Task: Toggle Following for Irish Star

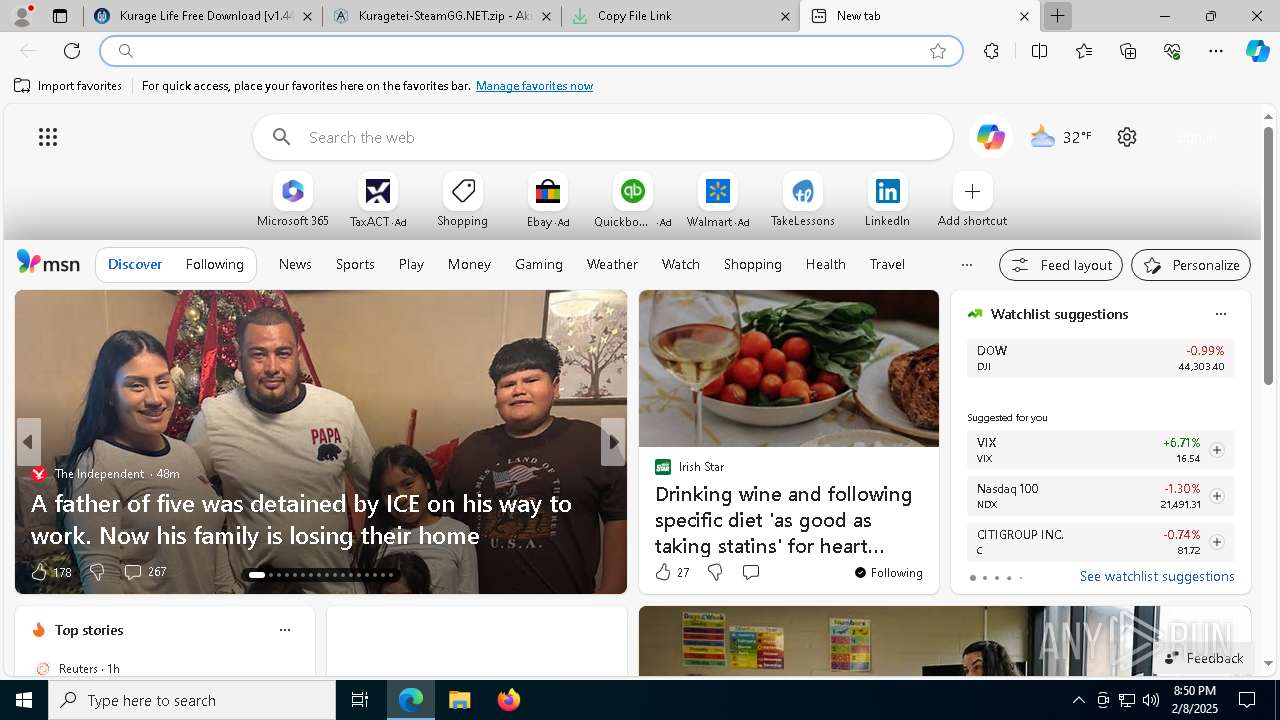Action: tap(888, 573)
